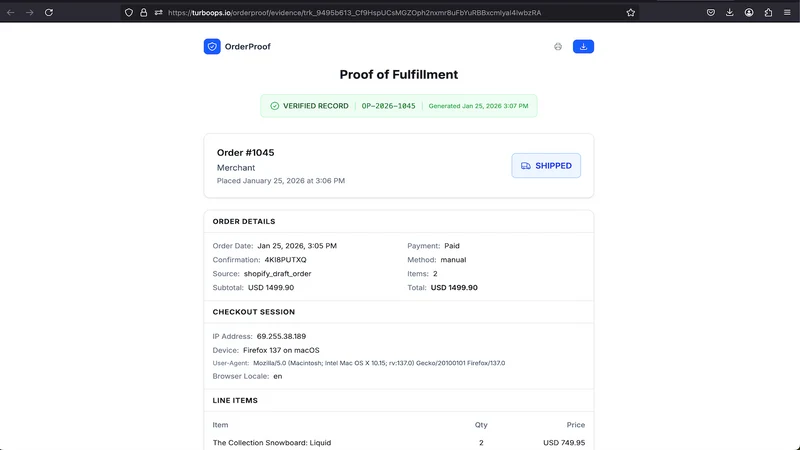This screenshot has height=450, width=800.
Task: Open the Pocket save icon in toolbar
Action: tap(711, 12)
